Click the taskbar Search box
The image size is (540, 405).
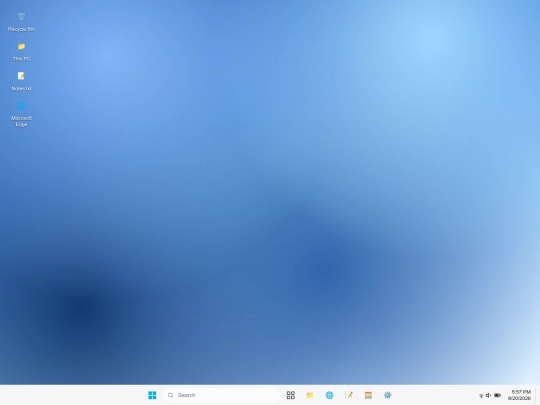click(221, 395)
